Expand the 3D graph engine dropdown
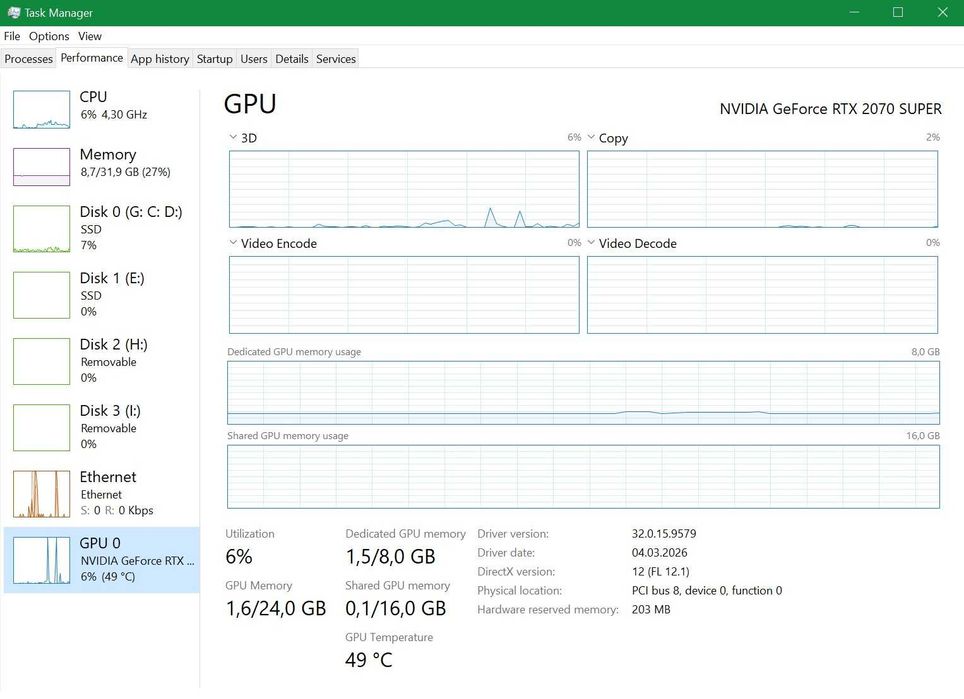The height and width of the screenshot is (699, 964). (233, 138)
